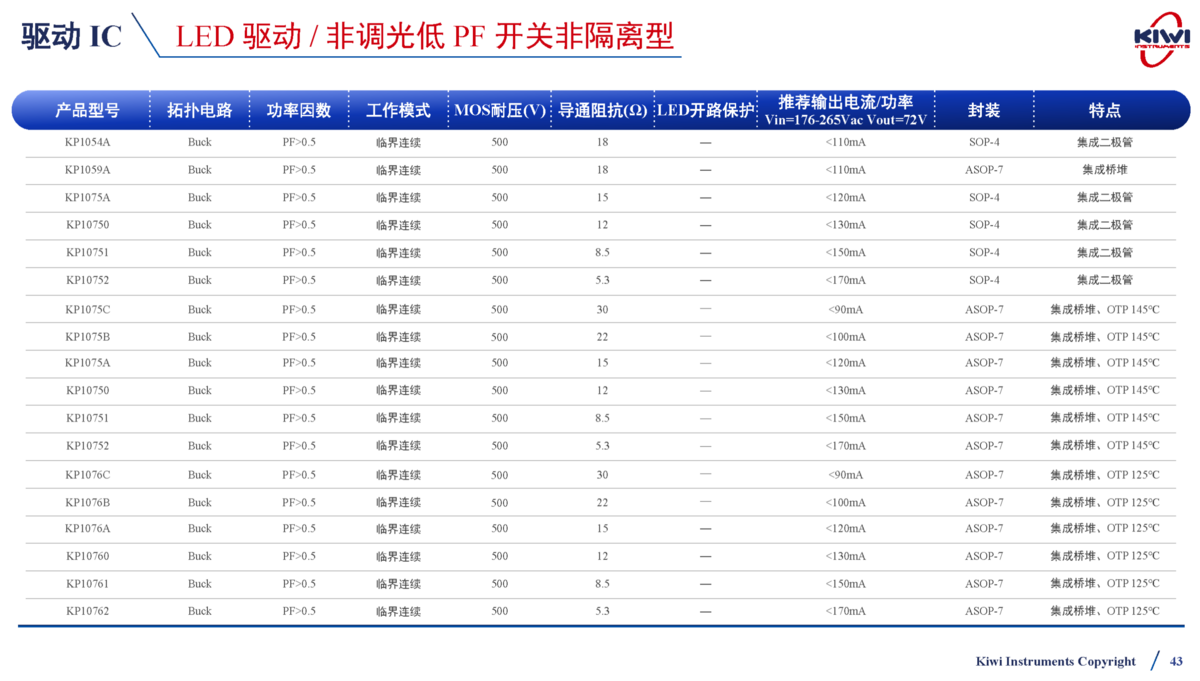Viewport: 1200px width, 681px height.
Task: Select the KP1054A model cell
Action: [87, 142]
